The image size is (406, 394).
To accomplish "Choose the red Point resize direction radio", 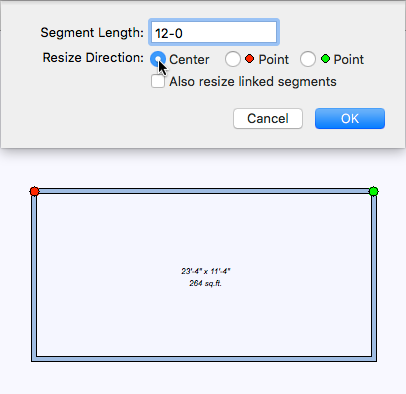I will tap(233, 59).
